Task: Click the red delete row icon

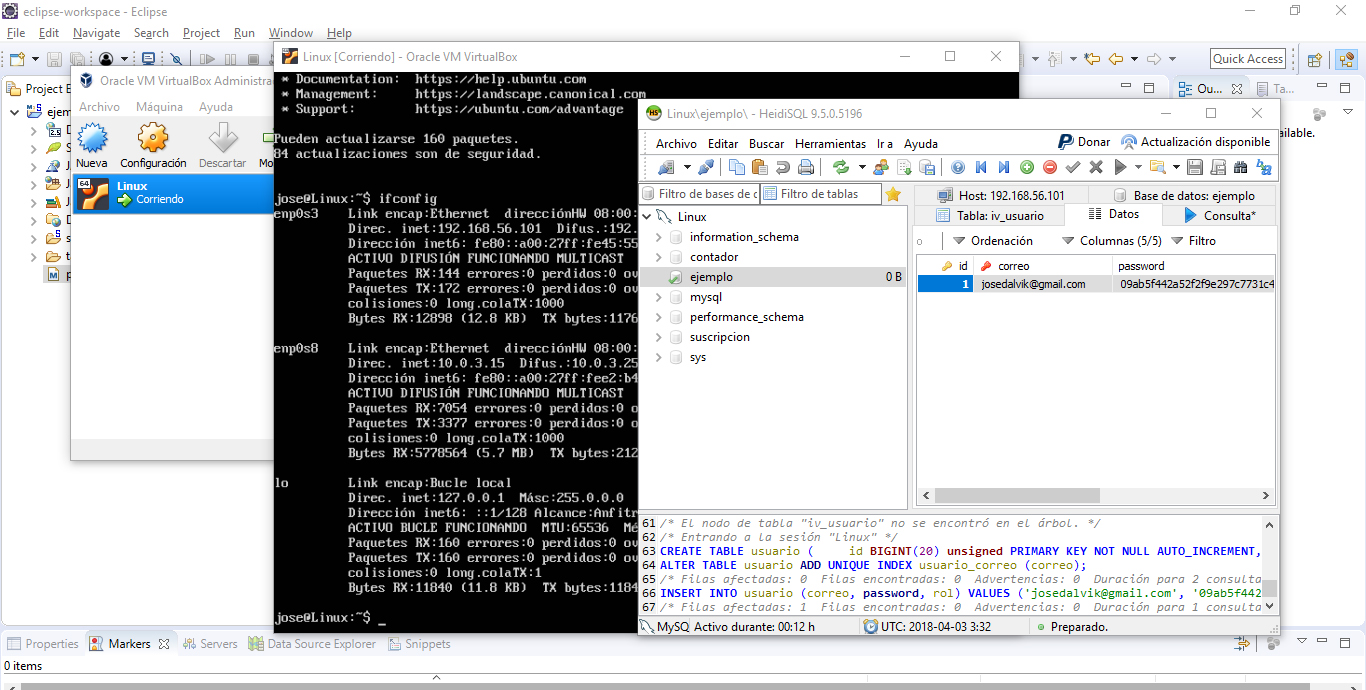Action: [x=1050, y=167]
